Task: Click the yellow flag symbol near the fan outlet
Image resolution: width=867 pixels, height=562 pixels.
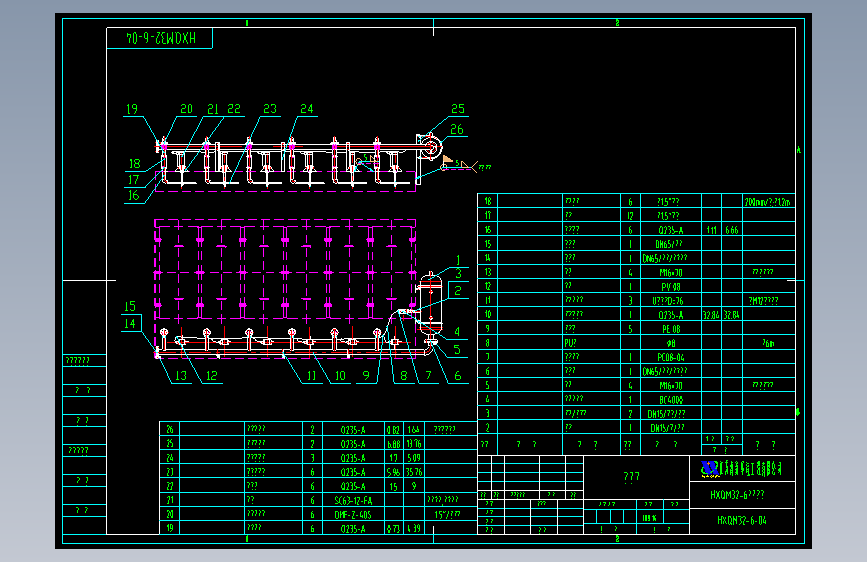Action: [447, 160]
